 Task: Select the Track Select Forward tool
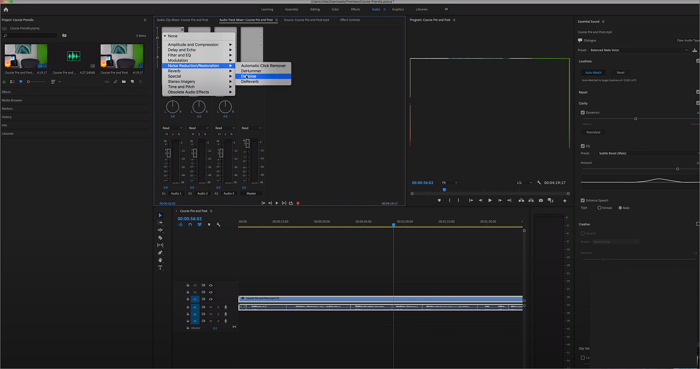click(x=160, y=223)
